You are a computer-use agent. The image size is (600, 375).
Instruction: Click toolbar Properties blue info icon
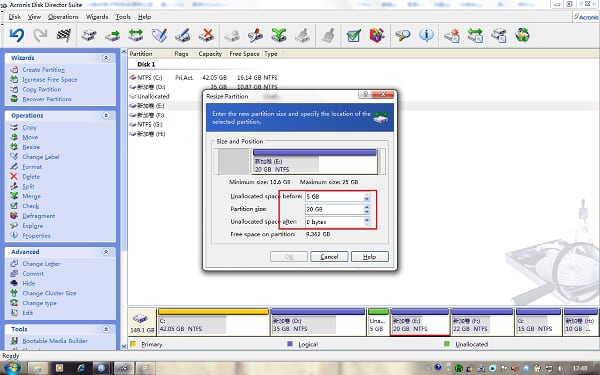[426, 36]
